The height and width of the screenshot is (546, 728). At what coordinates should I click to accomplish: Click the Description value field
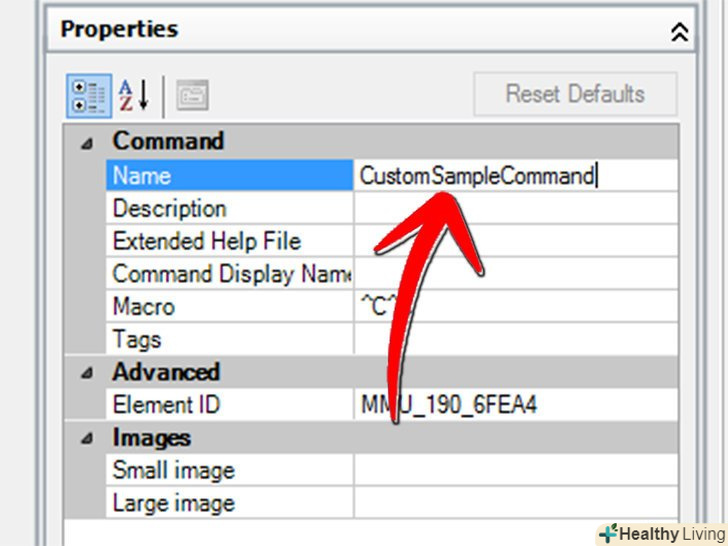coord(516,208)
